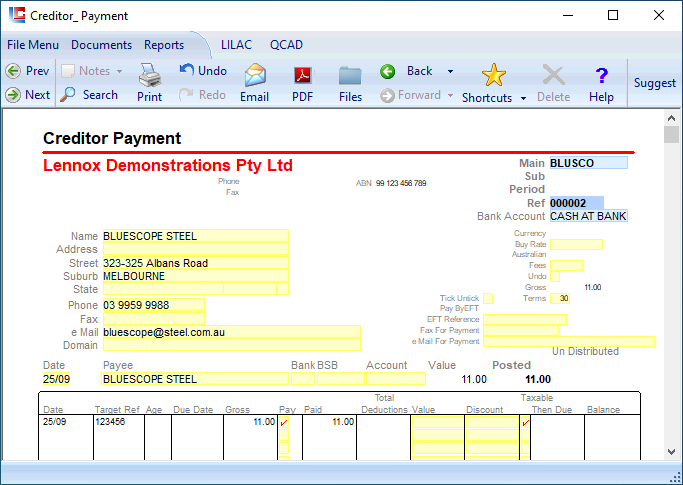Click the Total Deductions Value cell, first row
Viewport: 683px width, 485px height.
[437, 422]
